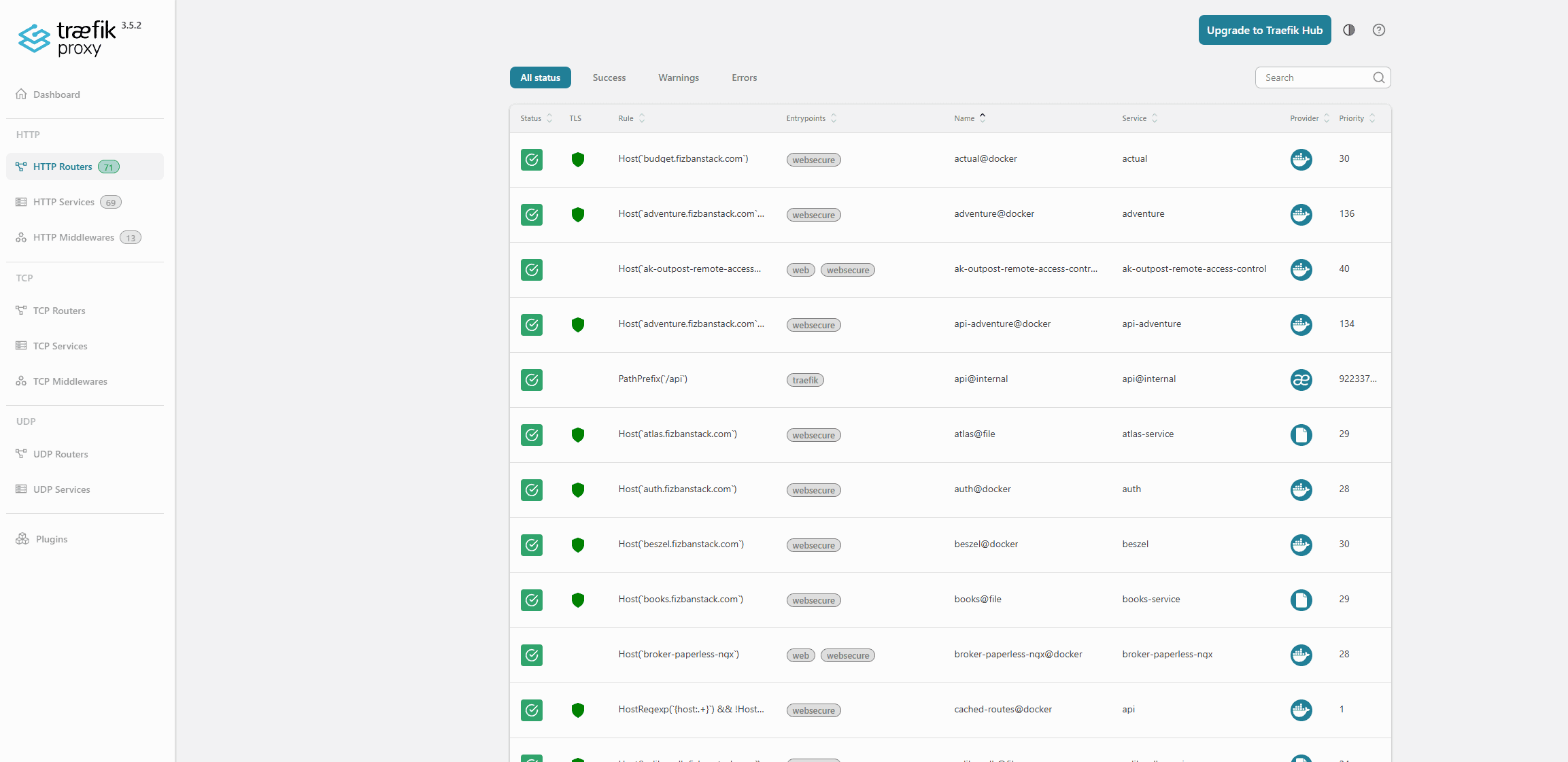Click router name adventure@docker
Screen dimensions: 1568x762
tap(993, 214)
